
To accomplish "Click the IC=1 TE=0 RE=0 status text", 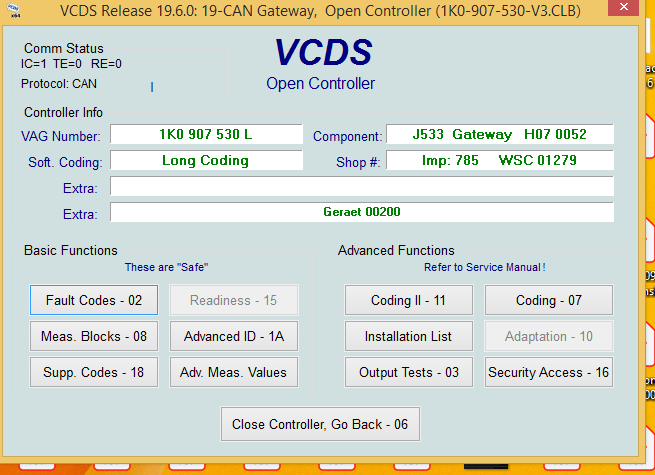I will pyautogui.click(x=71, y=64).
